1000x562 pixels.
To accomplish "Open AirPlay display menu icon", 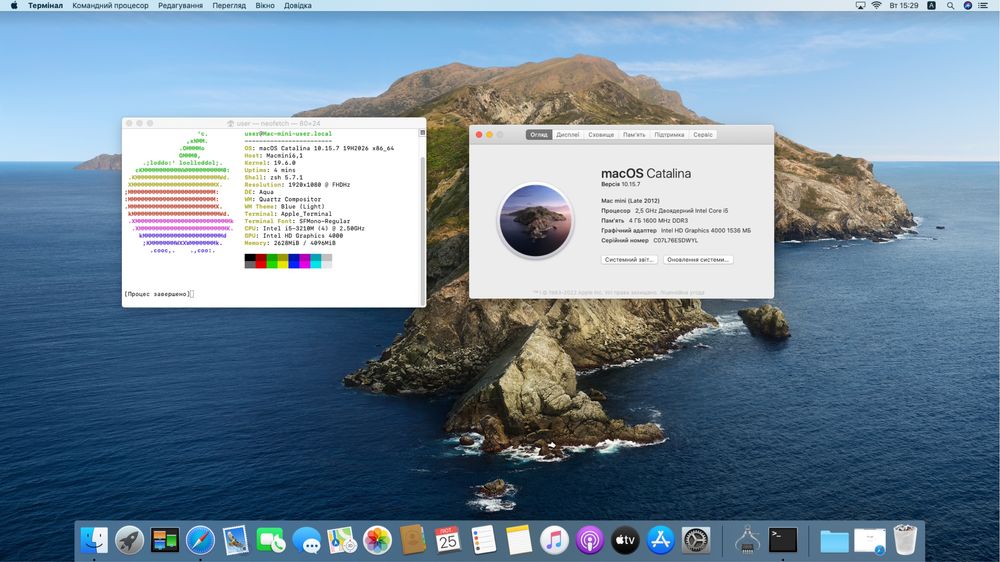I will point(860,6).
